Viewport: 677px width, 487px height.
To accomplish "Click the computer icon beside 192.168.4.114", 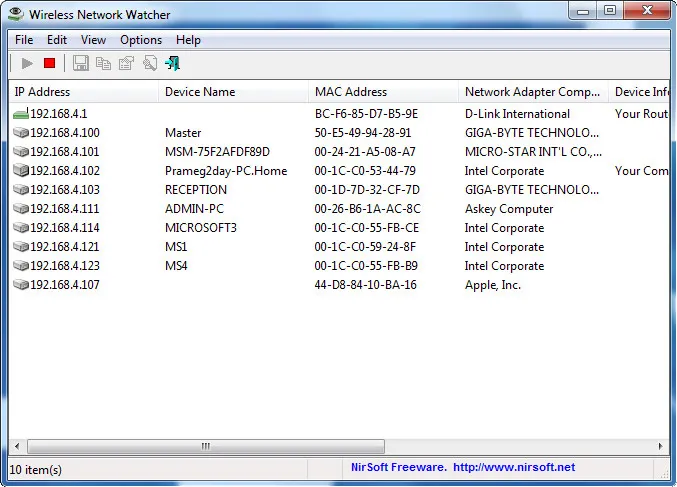I will (21, 228).
